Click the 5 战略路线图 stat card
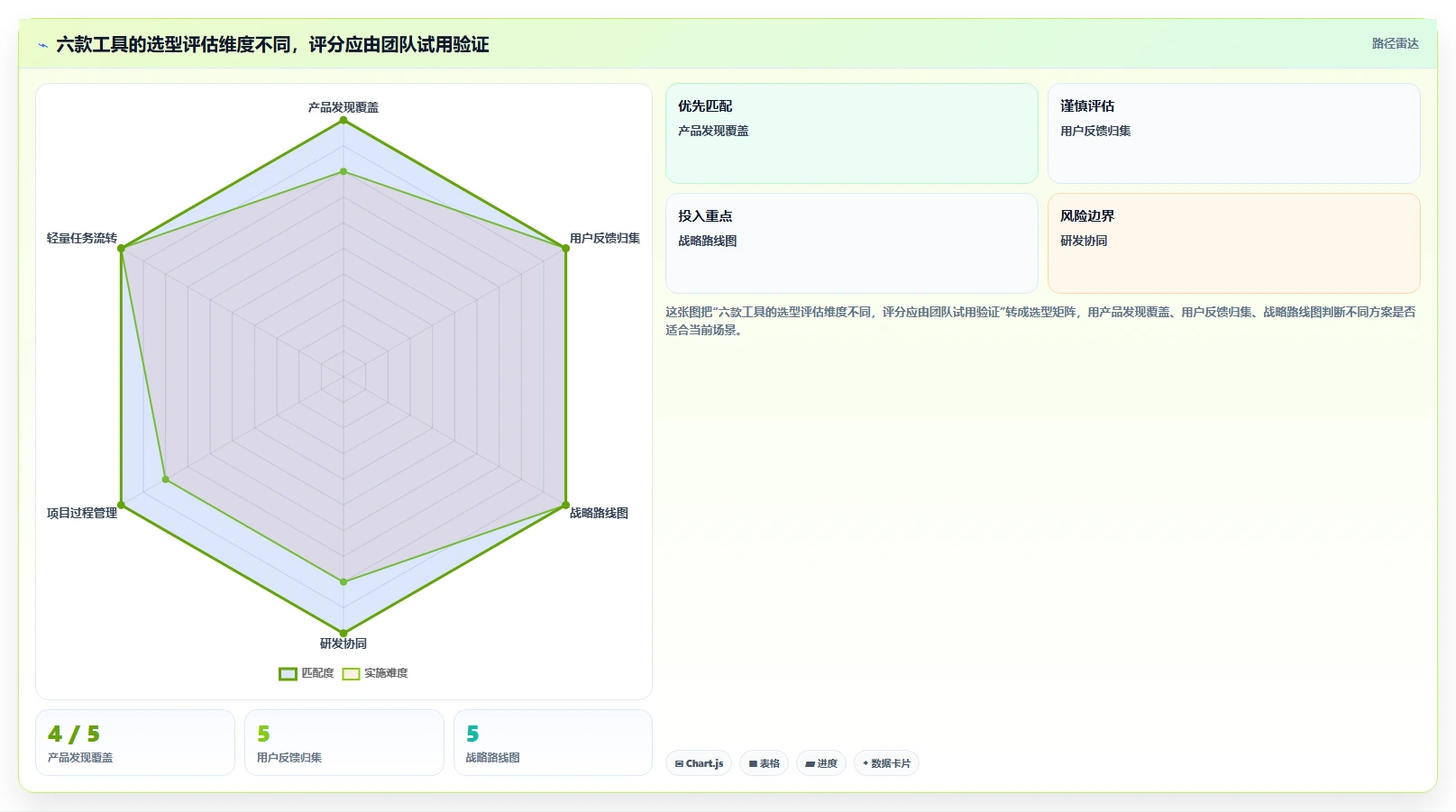 pyautogui.click(x=553, y=743)
